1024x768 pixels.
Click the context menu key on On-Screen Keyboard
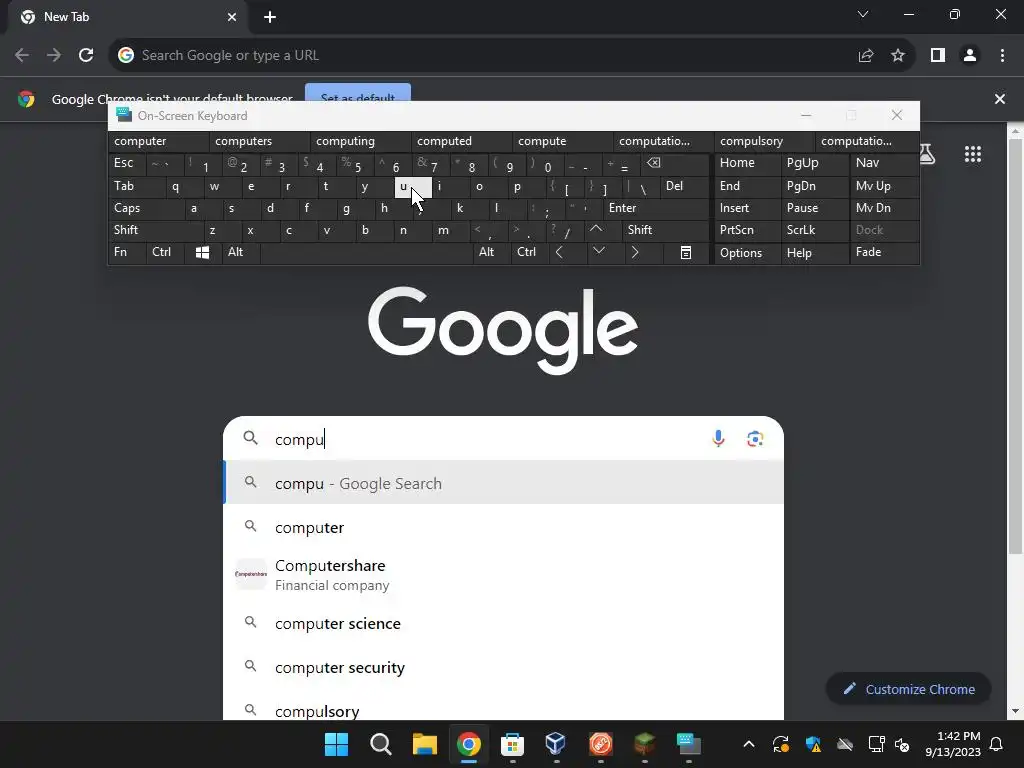click(x=686, y=252)
